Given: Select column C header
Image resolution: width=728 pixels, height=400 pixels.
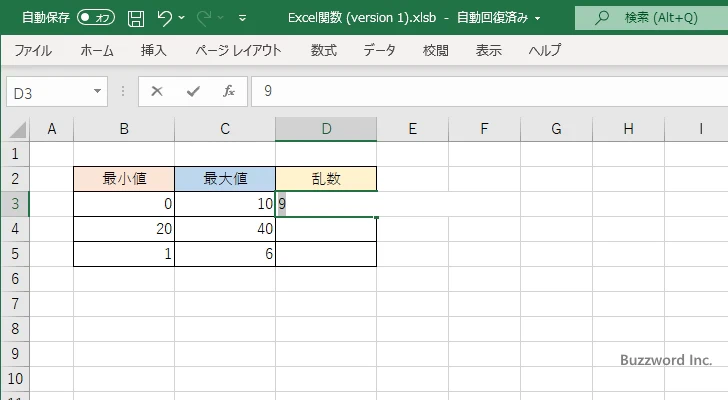Looking at the screenshot, I should 225,129.
